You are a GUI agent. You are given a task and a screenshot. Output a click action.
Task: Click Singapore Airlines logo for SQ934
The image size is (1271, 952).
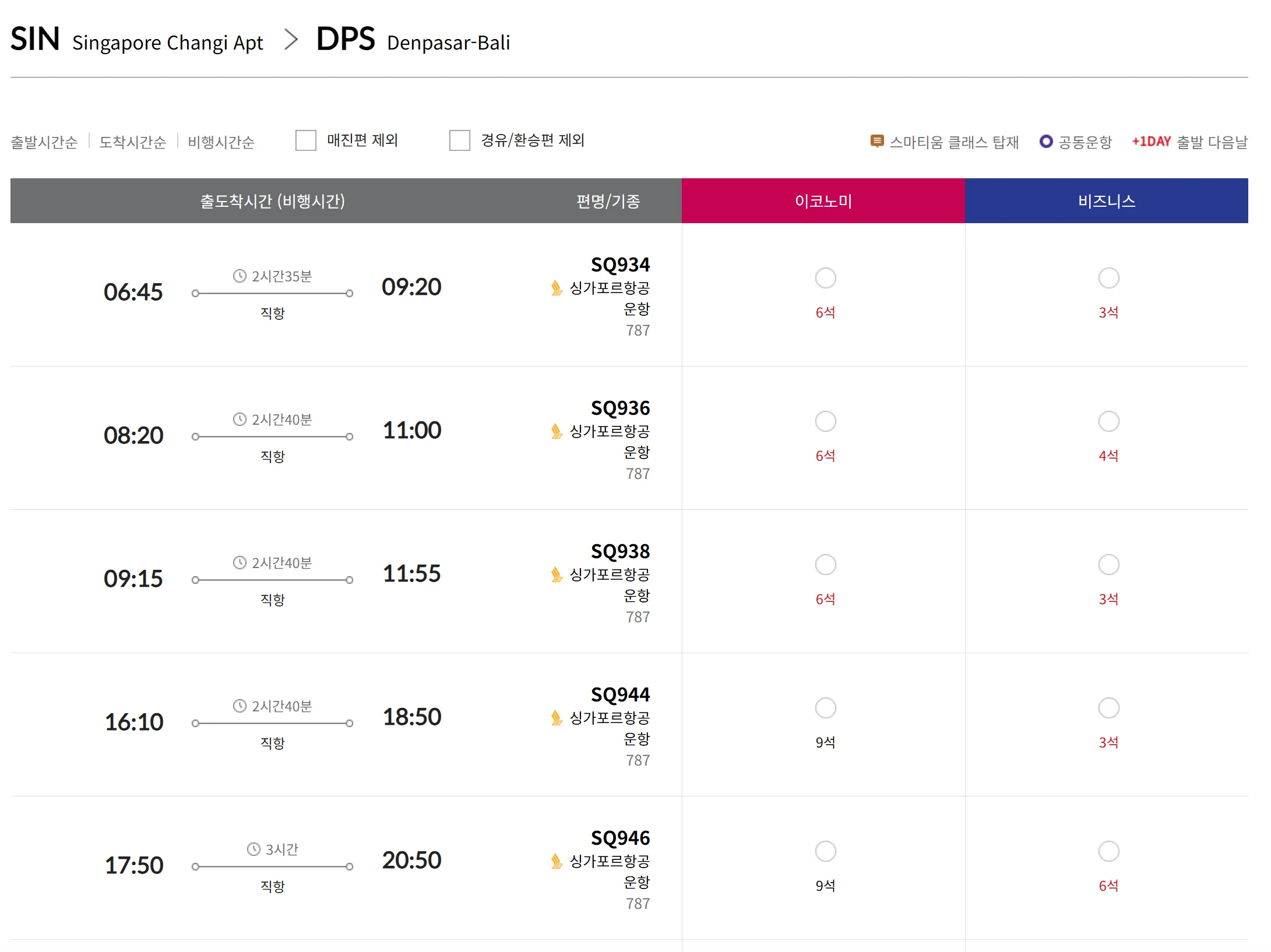(x=556, y=288)
